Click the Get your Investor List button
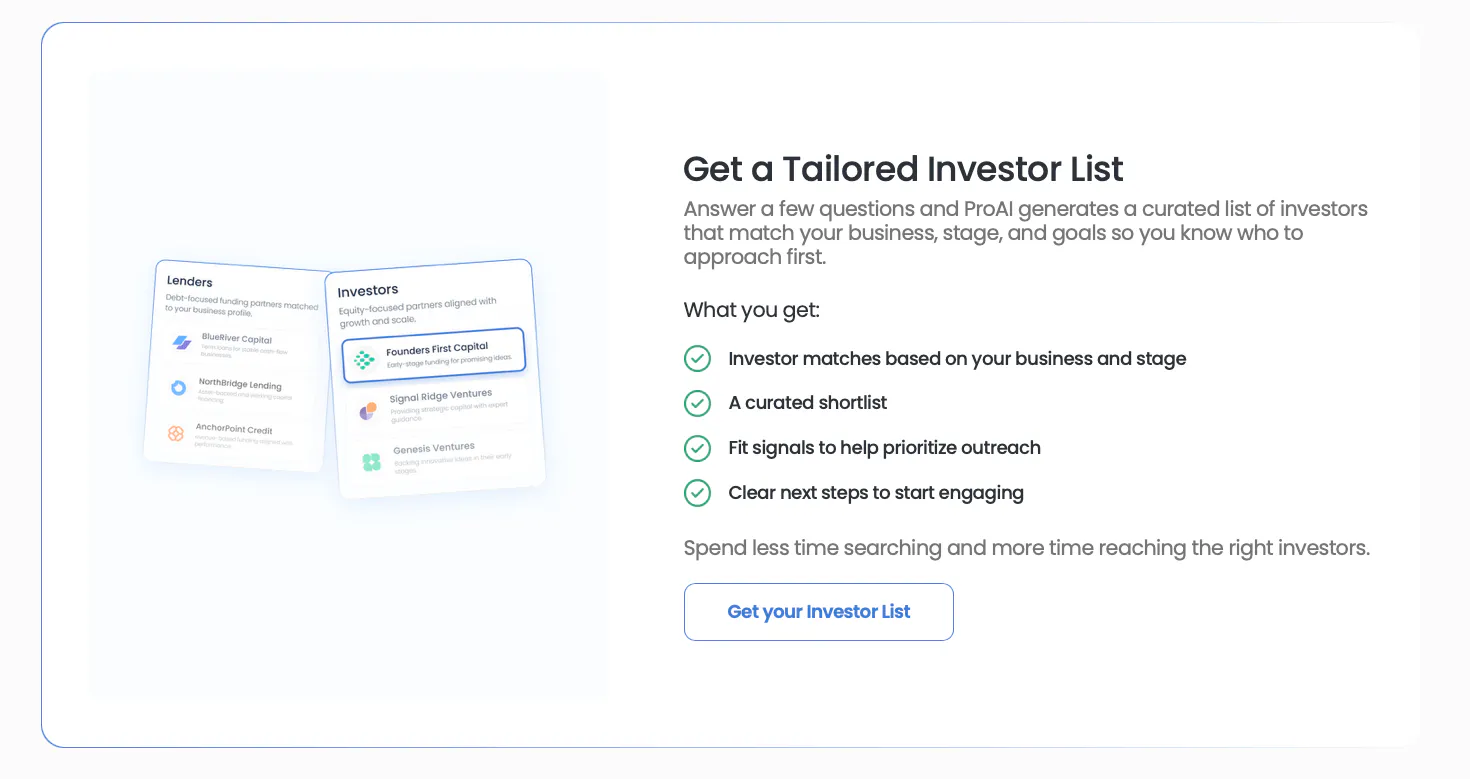This screenshot has height=779, width=1470. click(818, 612)
